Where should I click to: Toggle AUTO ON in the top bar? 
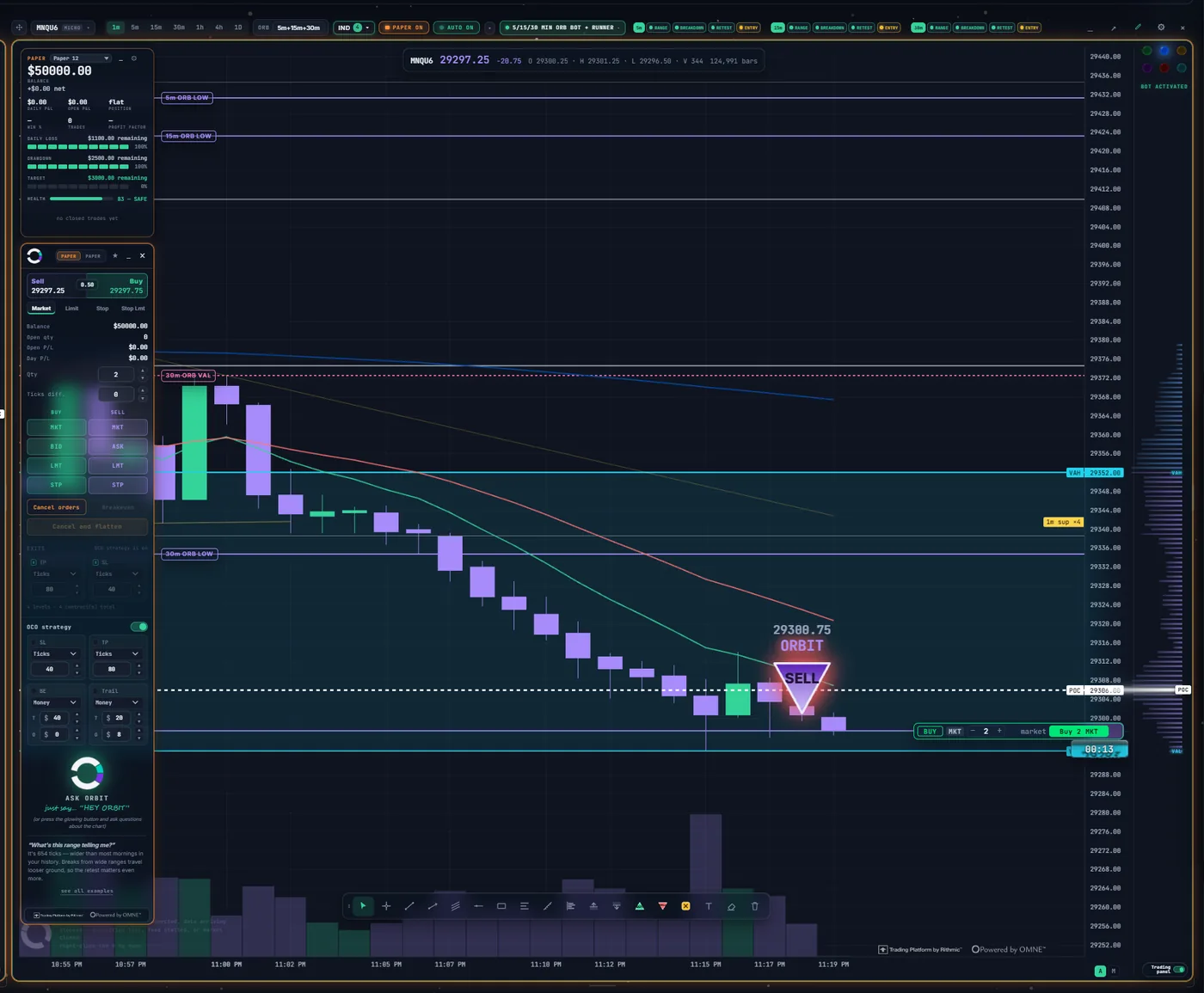456,28
